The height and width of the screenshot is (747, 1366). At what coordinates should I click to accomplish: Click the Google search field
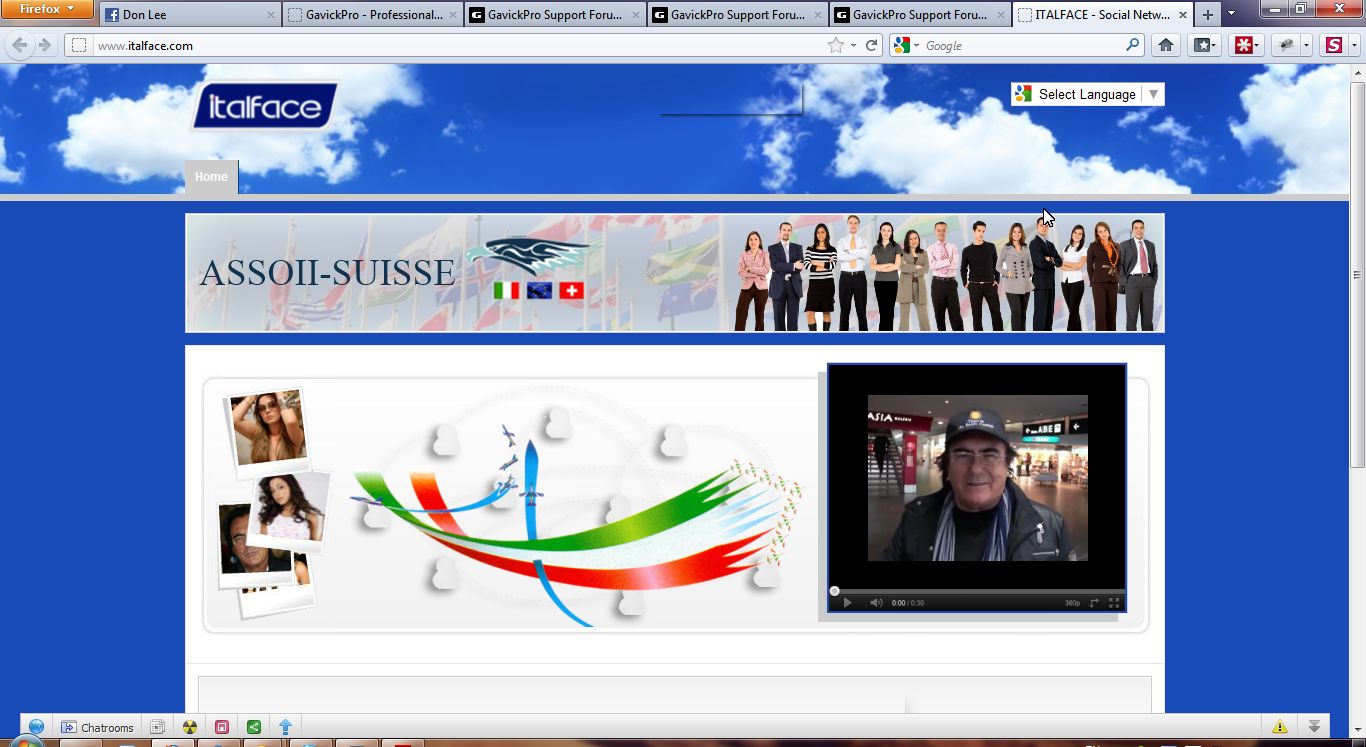1022,45
